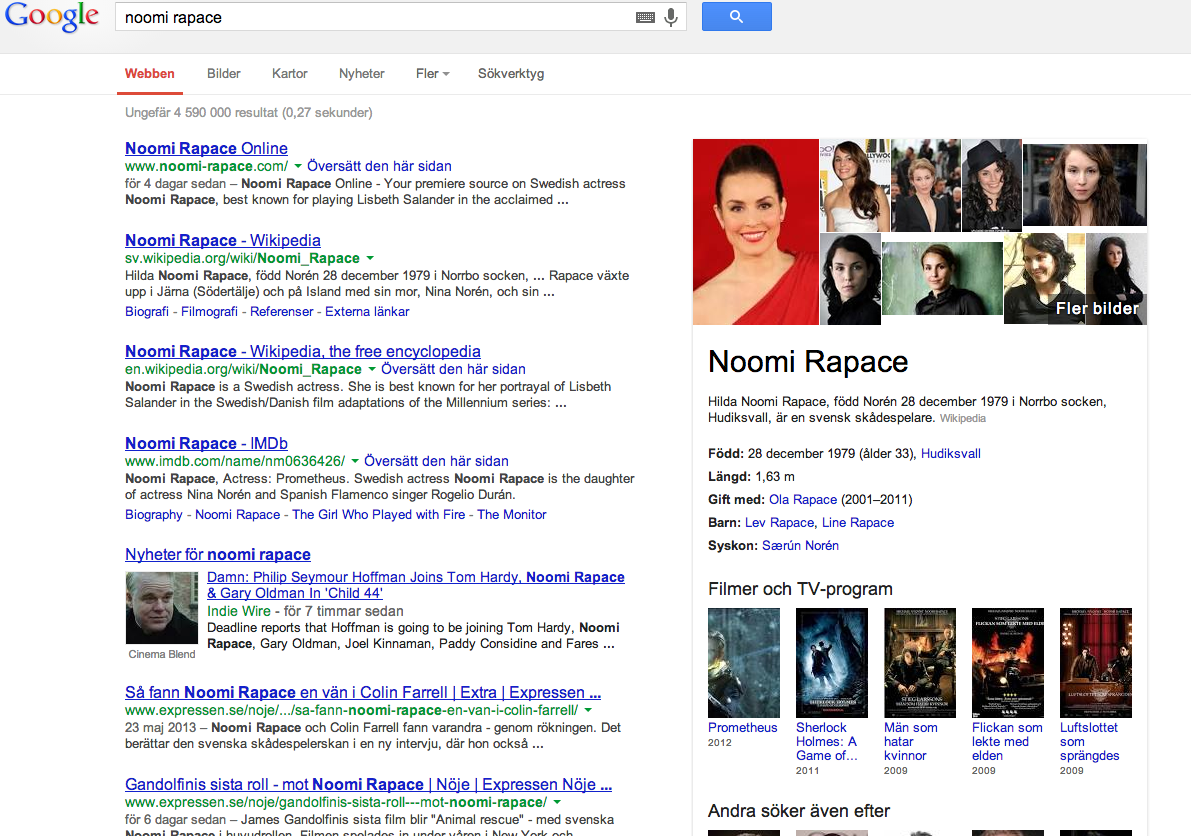The height and width of the screenshot is (836, 1191).
Task: Open Noomi Rapace - IMDb result
Action: (x=207, y=443)
